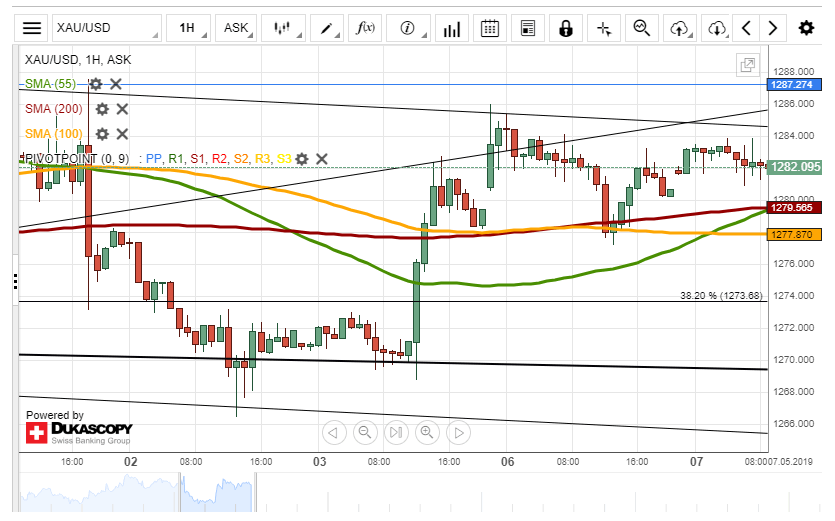Click the 1282.095 current price tag
Viewport: 835px width, 521px height.
[x=795, y=167]
